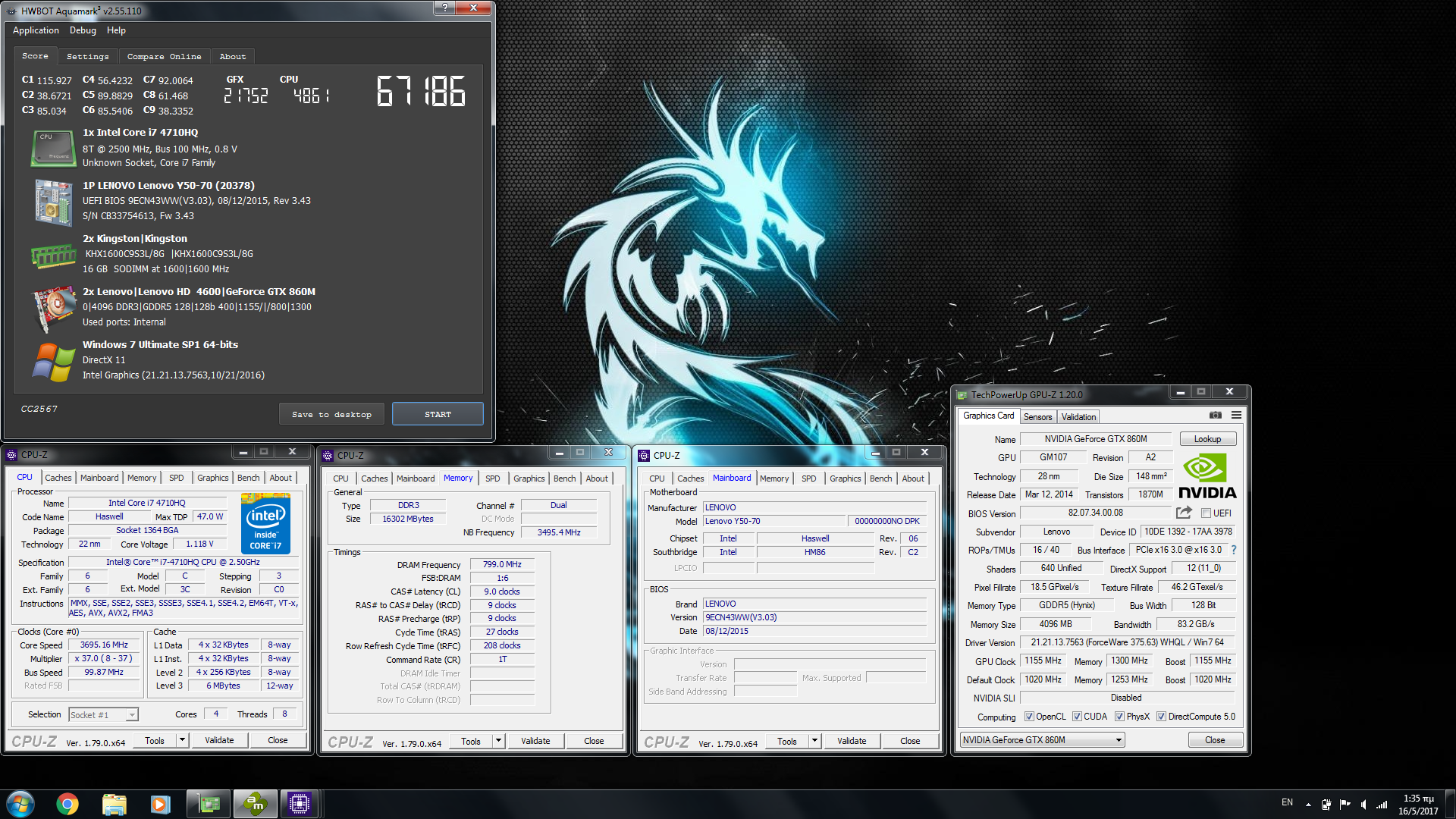Click the GPU-Z BIOS share icon
1456x819 pixels.
(1184, 513)
